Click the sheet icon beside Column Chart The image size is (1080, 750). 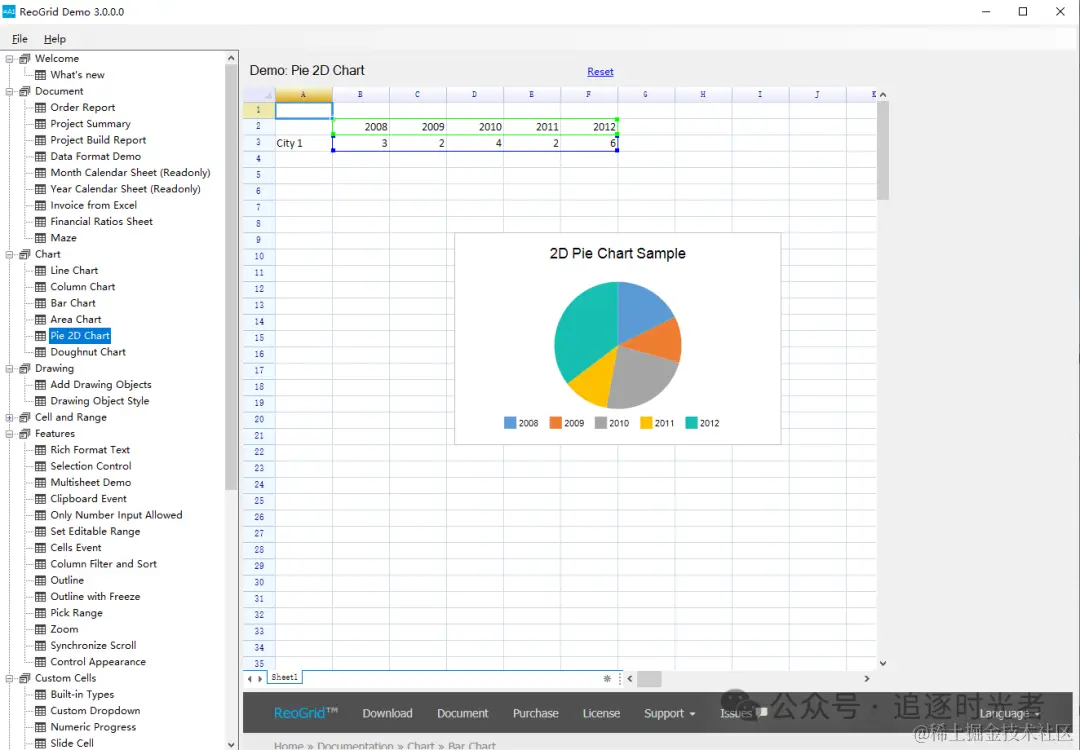point(41,287)
